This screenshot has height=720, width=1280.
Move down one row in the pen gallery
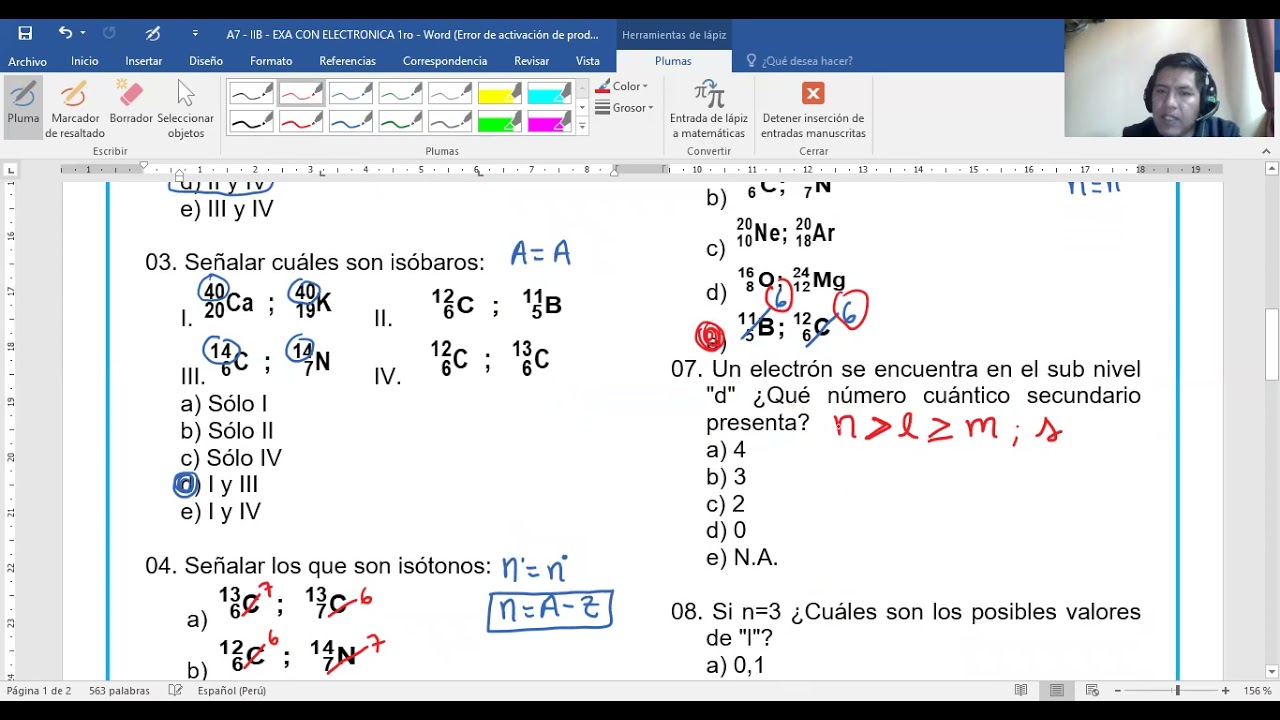(x=582, y=108)
